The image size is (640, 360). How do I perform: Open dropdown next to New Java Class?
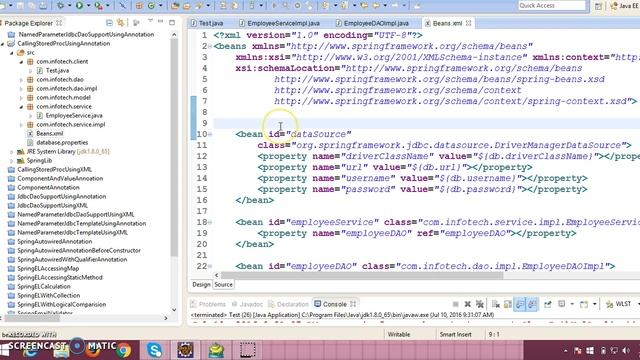[x=160, y=6]
